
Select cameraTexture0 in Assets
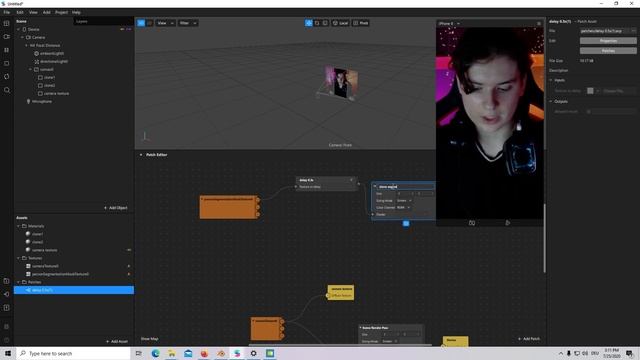point(45,266)
